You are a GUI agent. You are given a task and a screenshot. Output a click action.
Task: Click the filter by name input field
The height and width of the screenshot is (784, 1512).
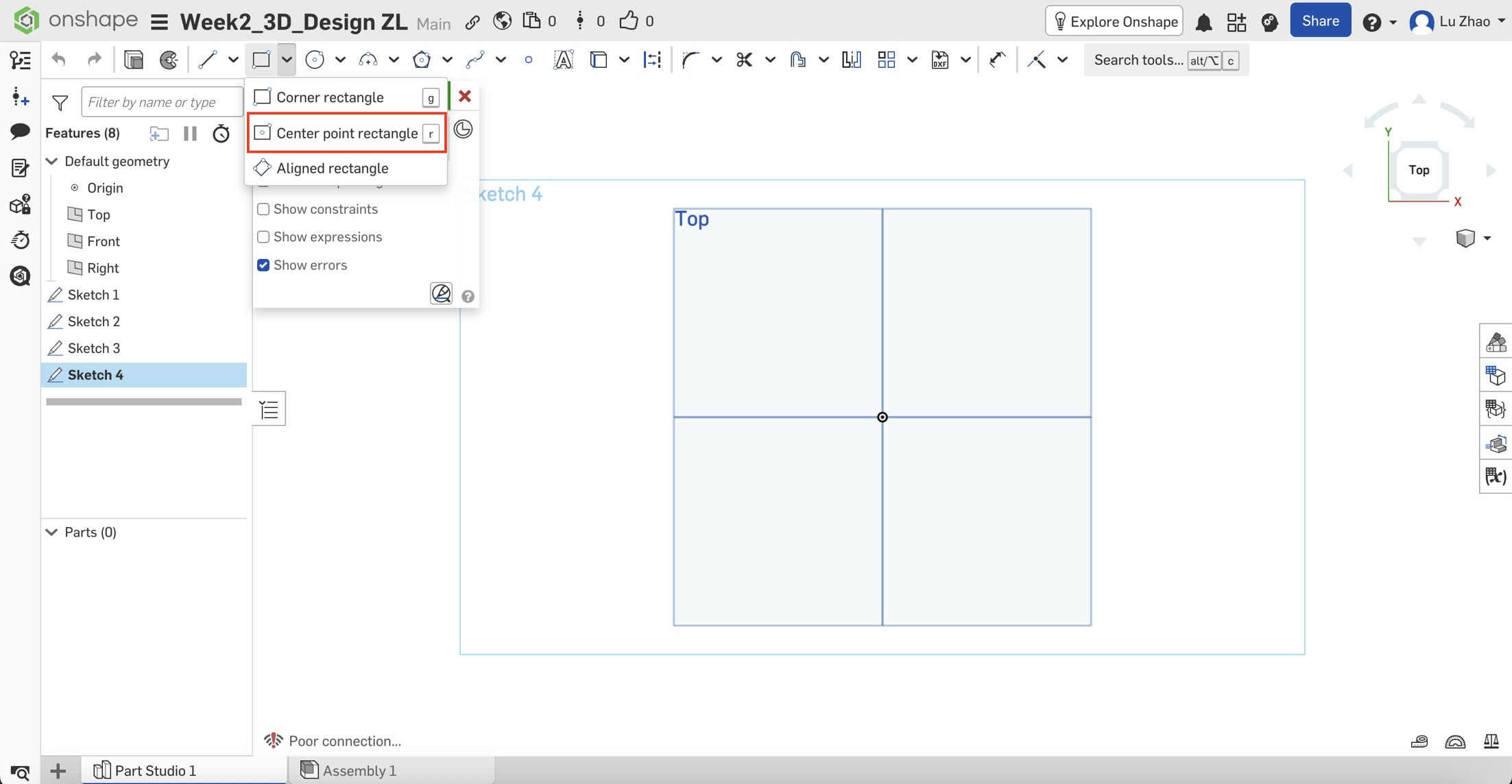coord(162,101)
